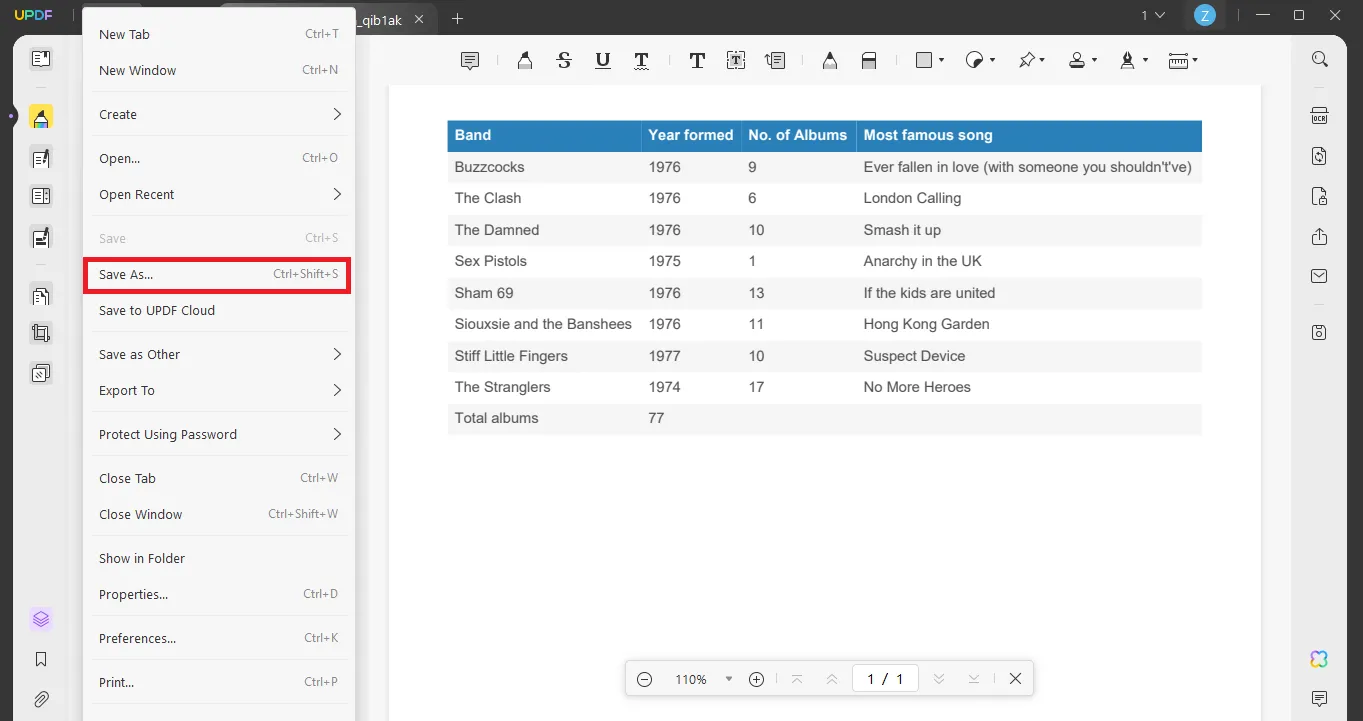Click the OCR recognize text icon
The height and width of the screenshot is (721, 1363).
pyautogui.click(x=1320, y=116)
